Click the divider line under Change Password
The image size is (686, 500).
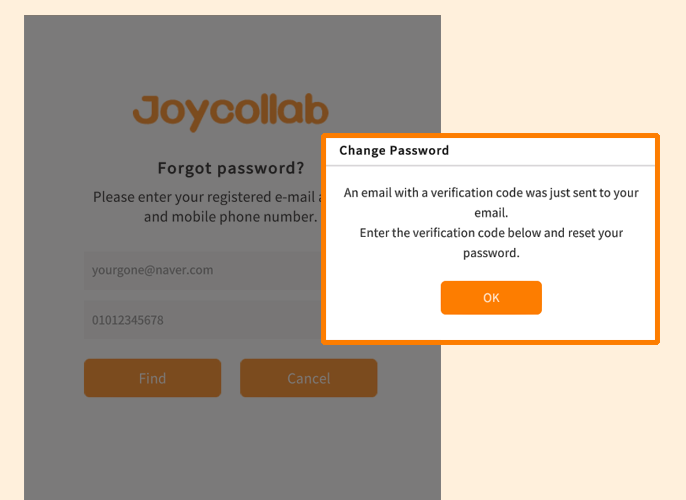pos(490,165)
